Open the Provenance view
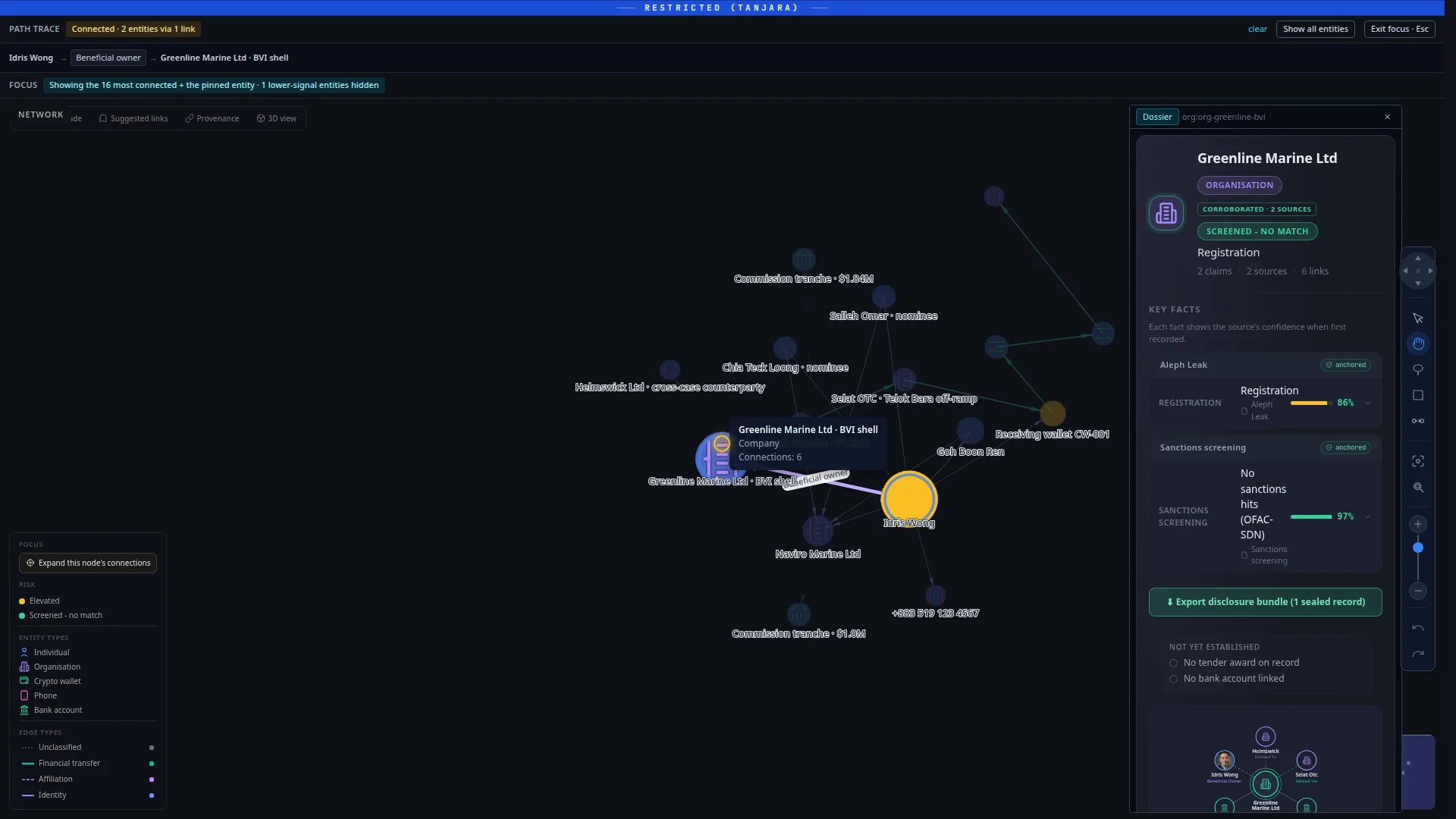1456x819 pixels. coord(212,118)
